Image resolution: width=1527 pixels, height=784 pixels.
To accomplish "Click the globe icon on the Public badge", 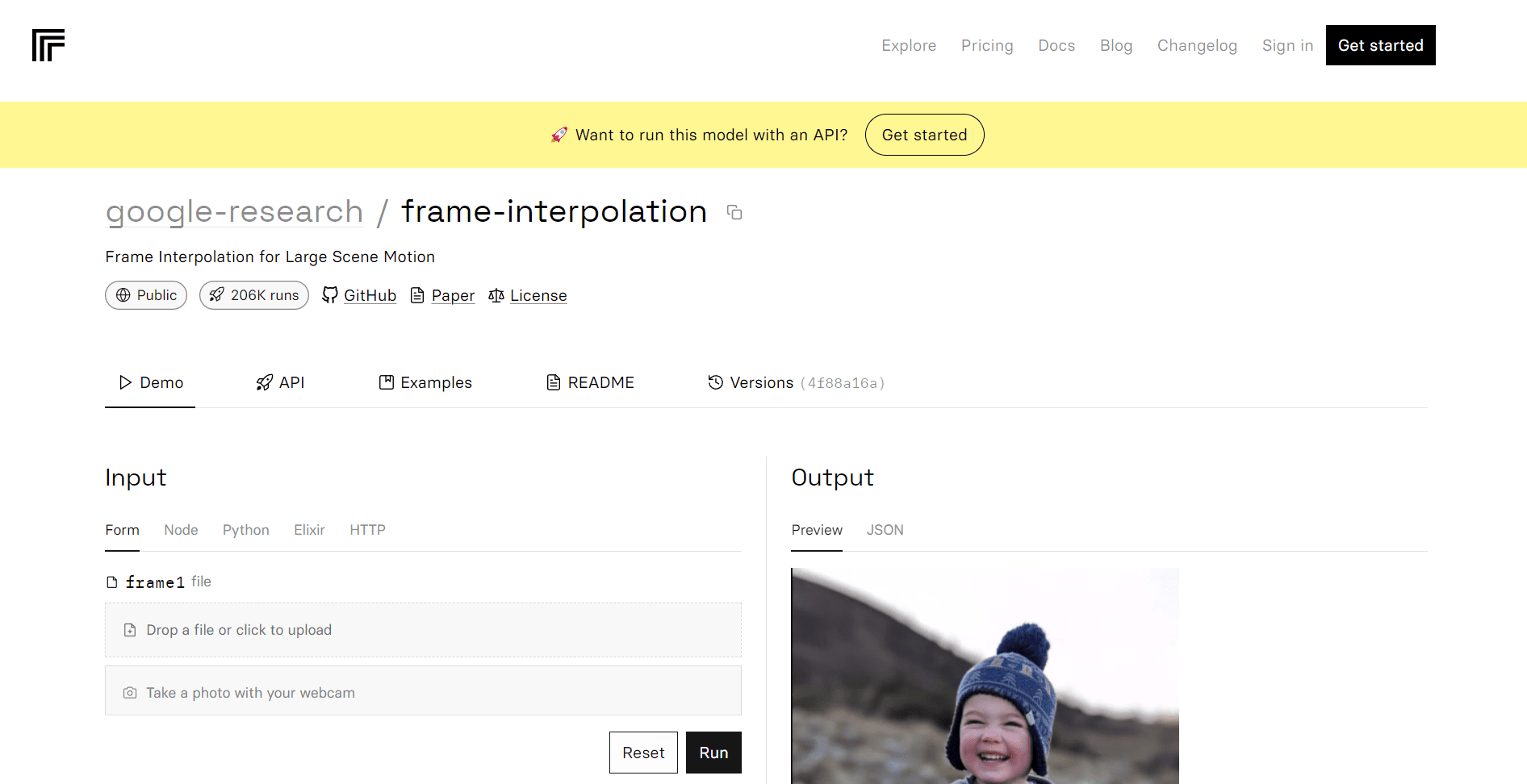I will pyautogui.click(x=124, y=295).
